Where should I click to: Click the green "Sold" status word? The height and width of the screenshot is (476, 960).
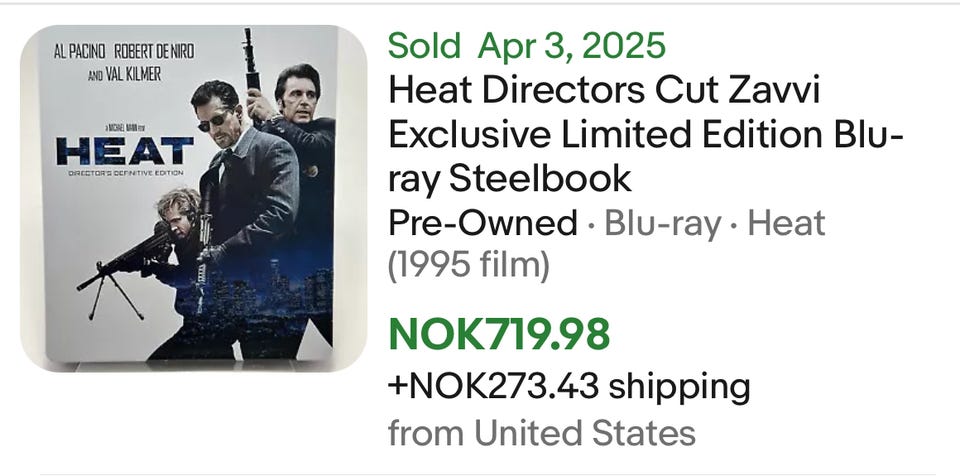[x=424, y=45]
